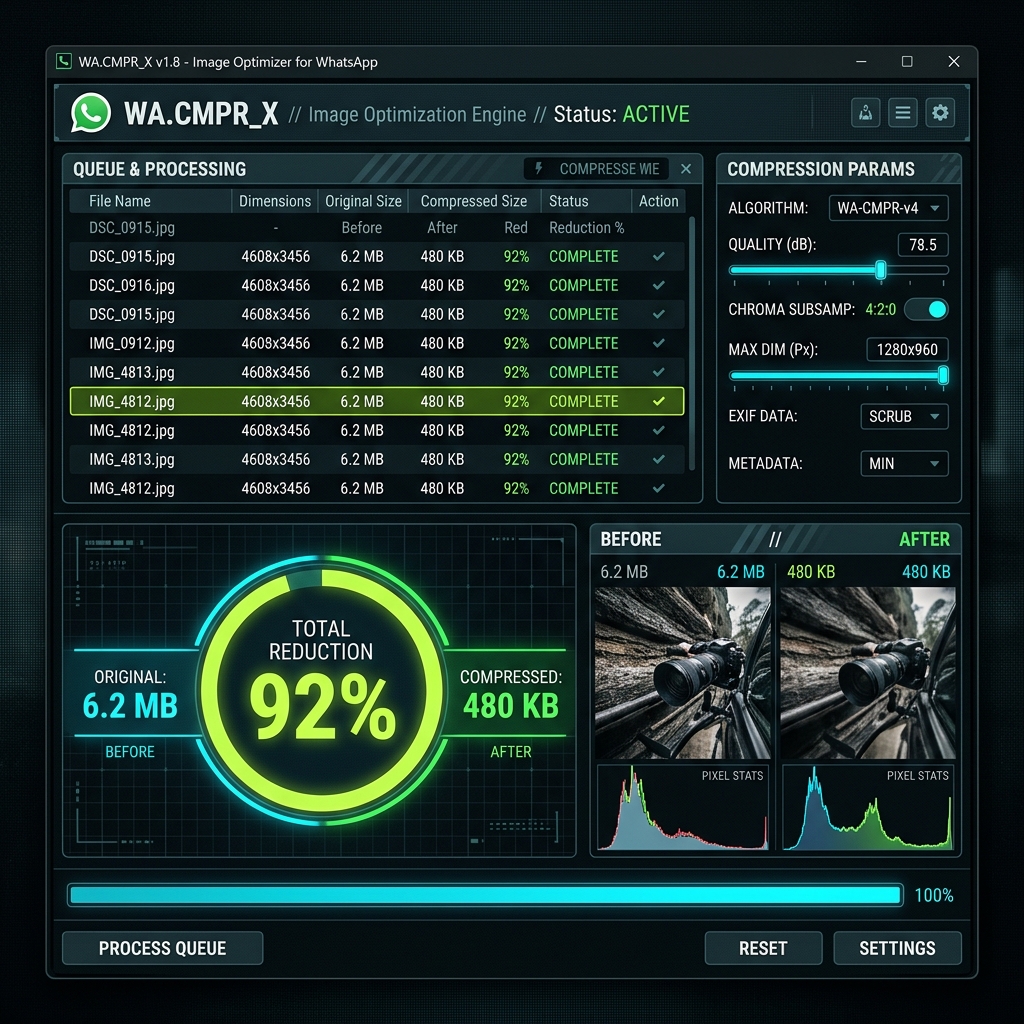Screen dimensions: 1024x1024
Task: Click the AFTER heading in the comparison panel
Action: pos(924,539)
